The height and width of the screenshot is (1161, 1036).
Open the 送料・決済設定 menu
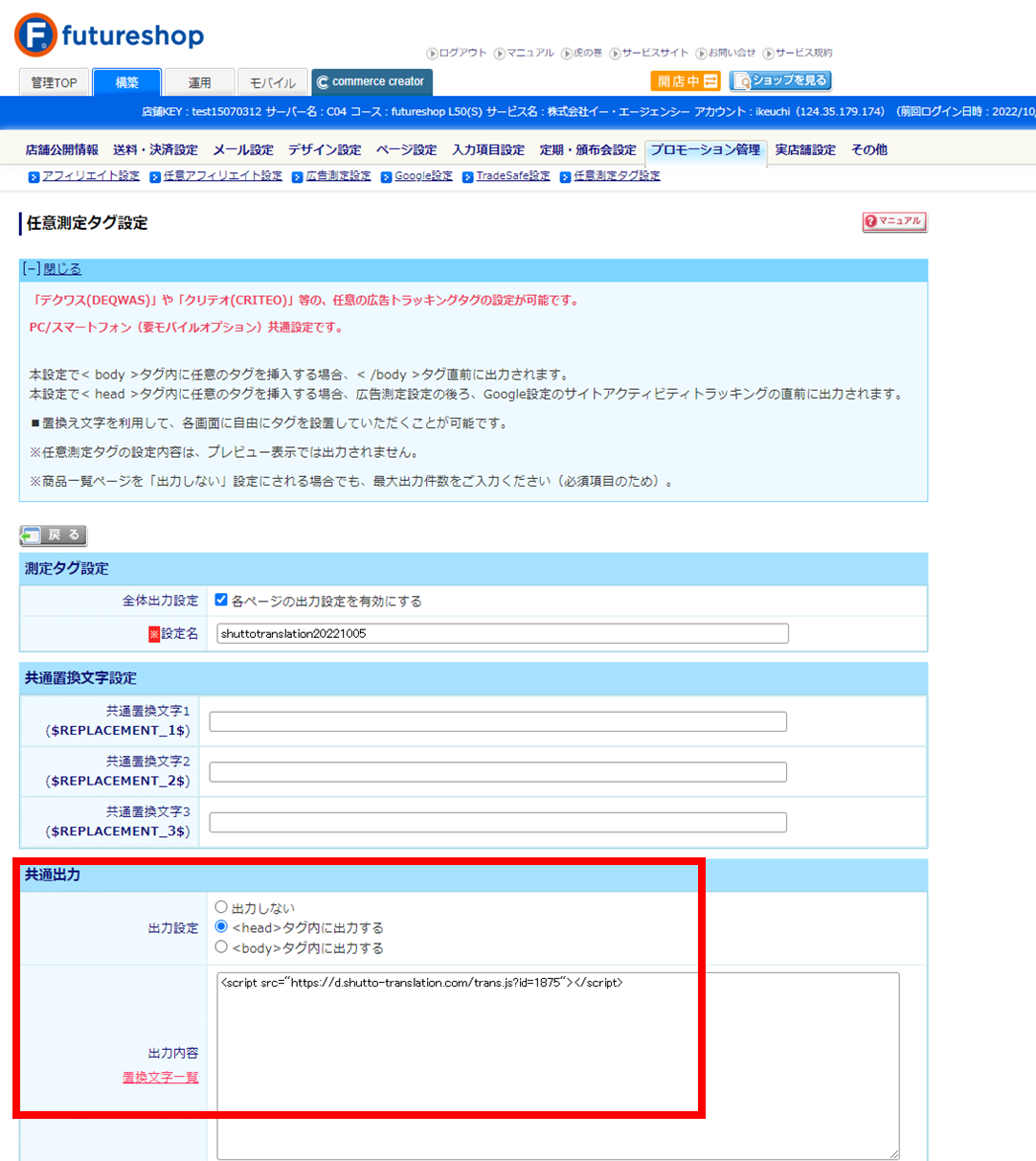click(155, 149)
